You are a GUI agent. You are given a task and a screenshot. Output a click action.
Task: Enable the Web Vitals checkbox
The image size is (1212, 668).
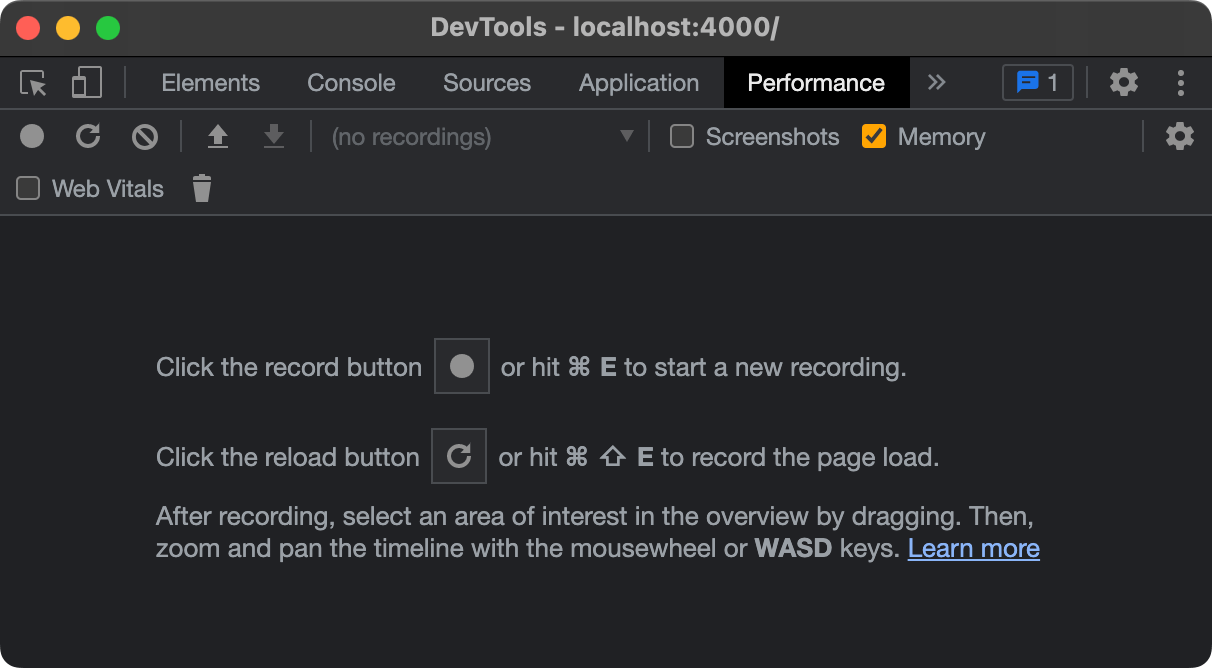pos(28,188)
